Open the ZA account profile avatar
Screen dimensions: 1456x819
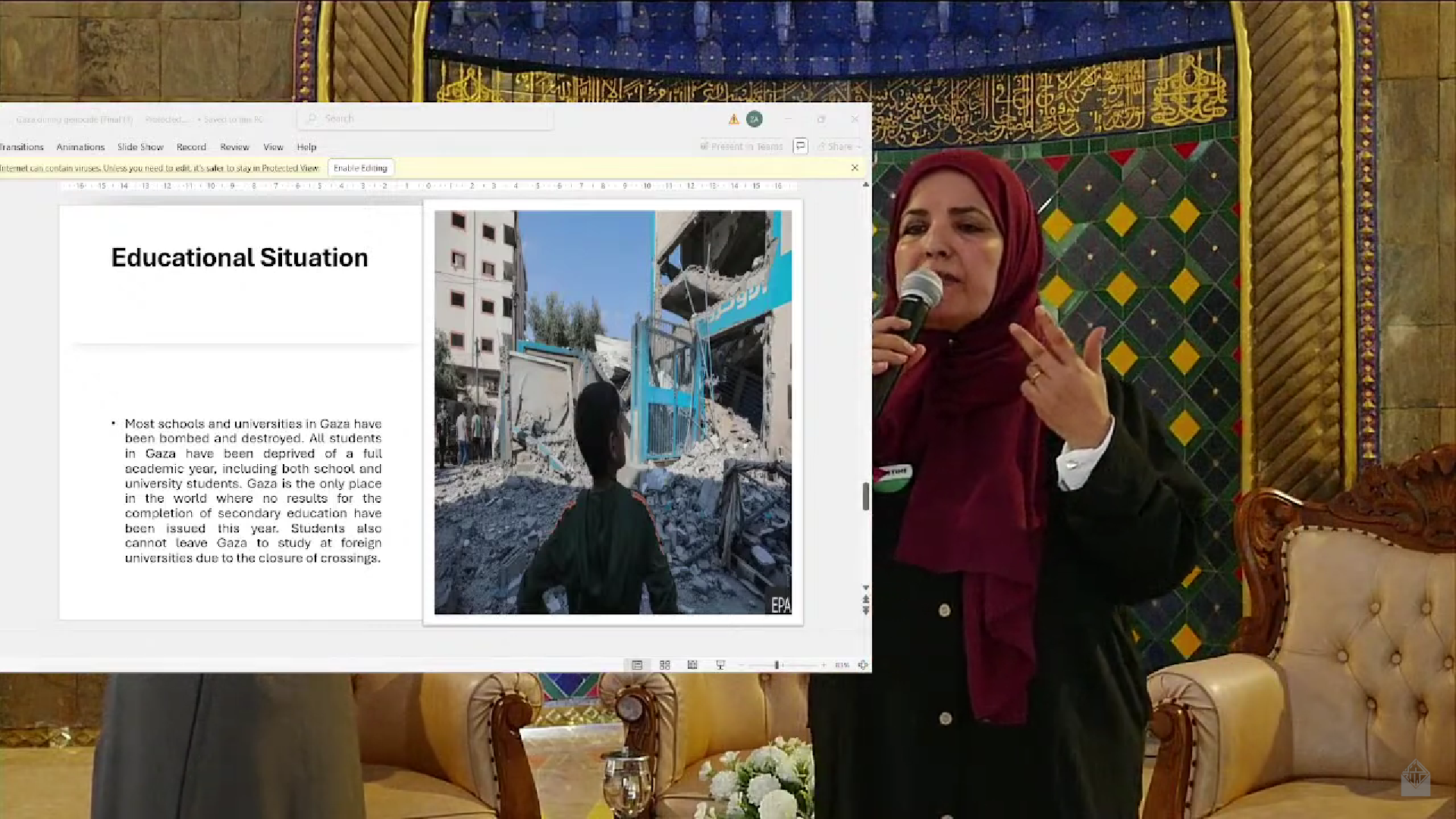755,119
